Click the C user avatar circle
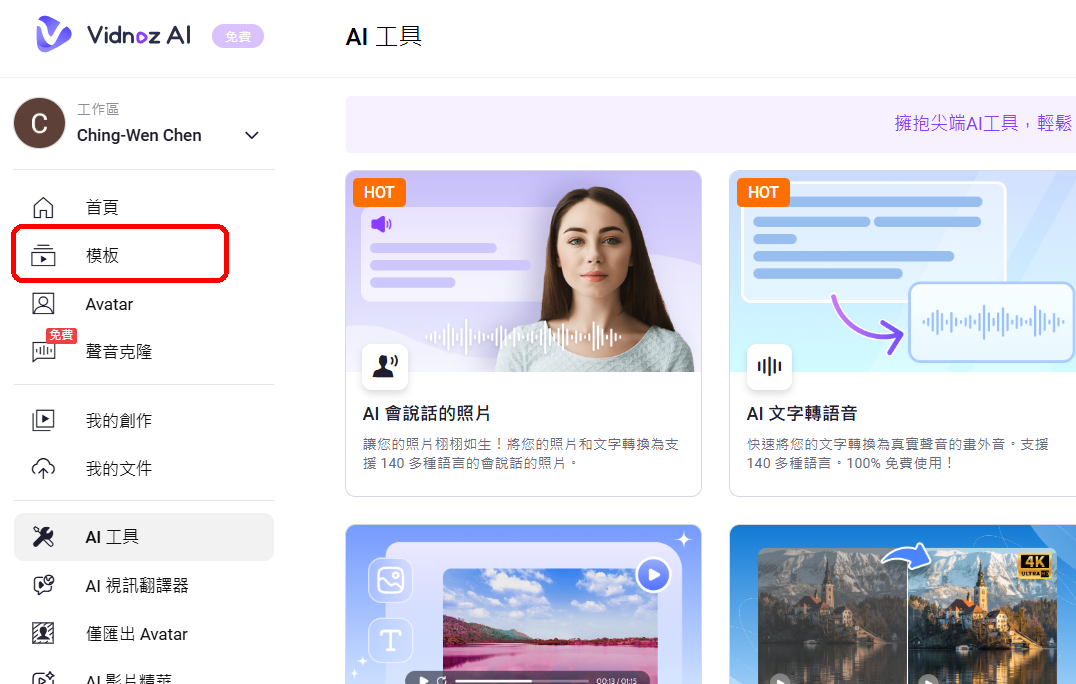The width and height of the screenshot is (1076, 684). coord(39,123)
